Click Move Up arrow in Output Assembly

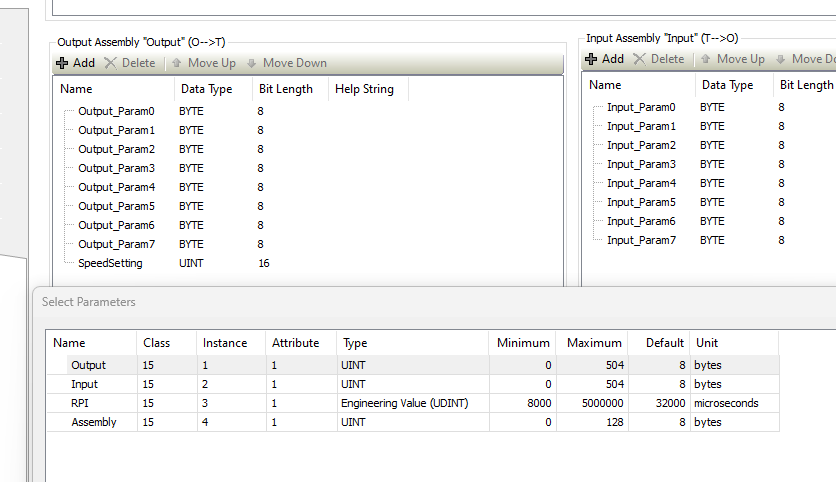pos(176,63)
